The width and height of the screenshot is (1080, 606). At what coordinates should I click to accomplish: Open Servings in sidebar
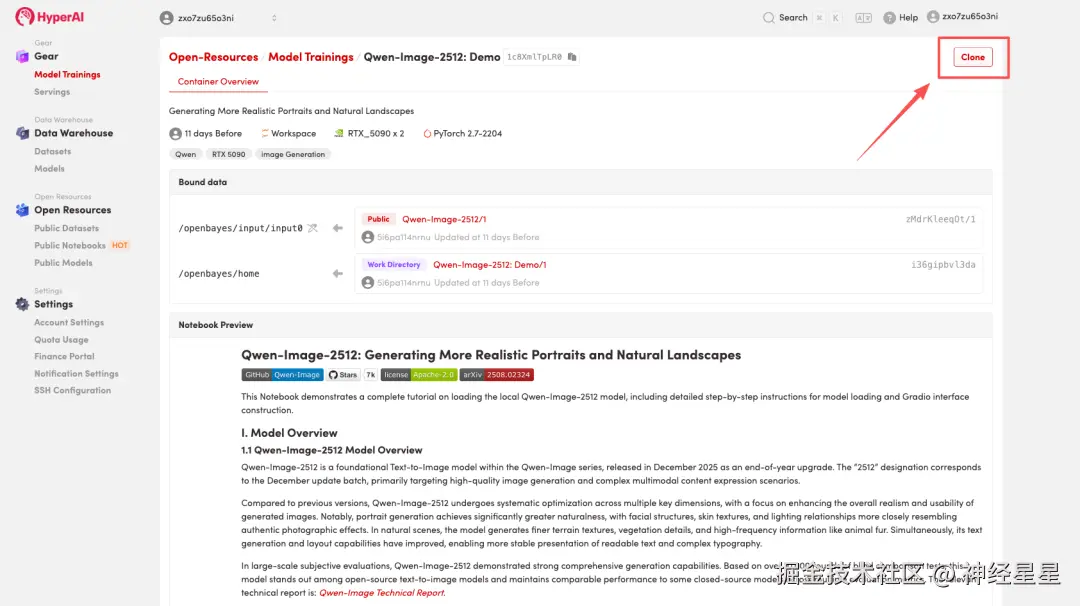click(52, 92)
